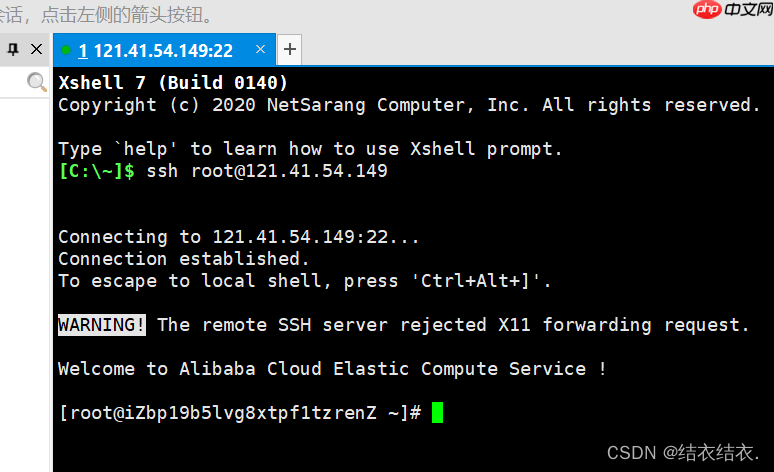Close the 121.41.54.149:22 tab
Viewport: 774px width, 472px height.
click(x=261, y=49)
